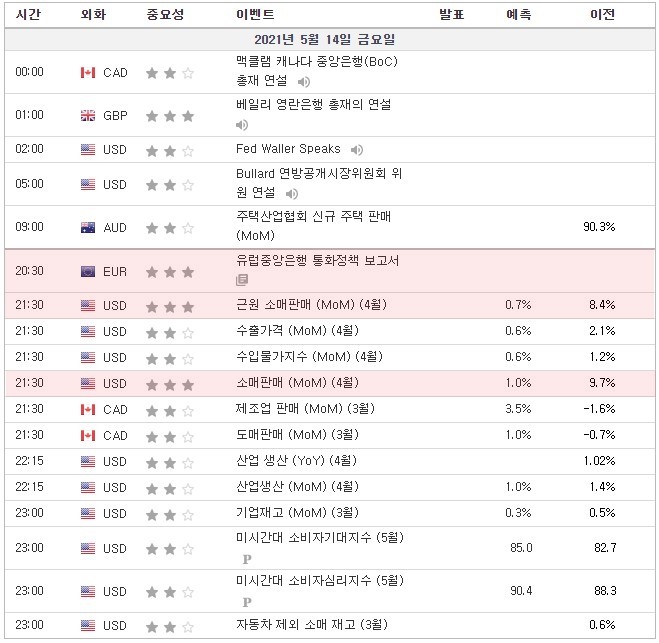Click the UK flag in the GBP row

(x=88, y=116)
